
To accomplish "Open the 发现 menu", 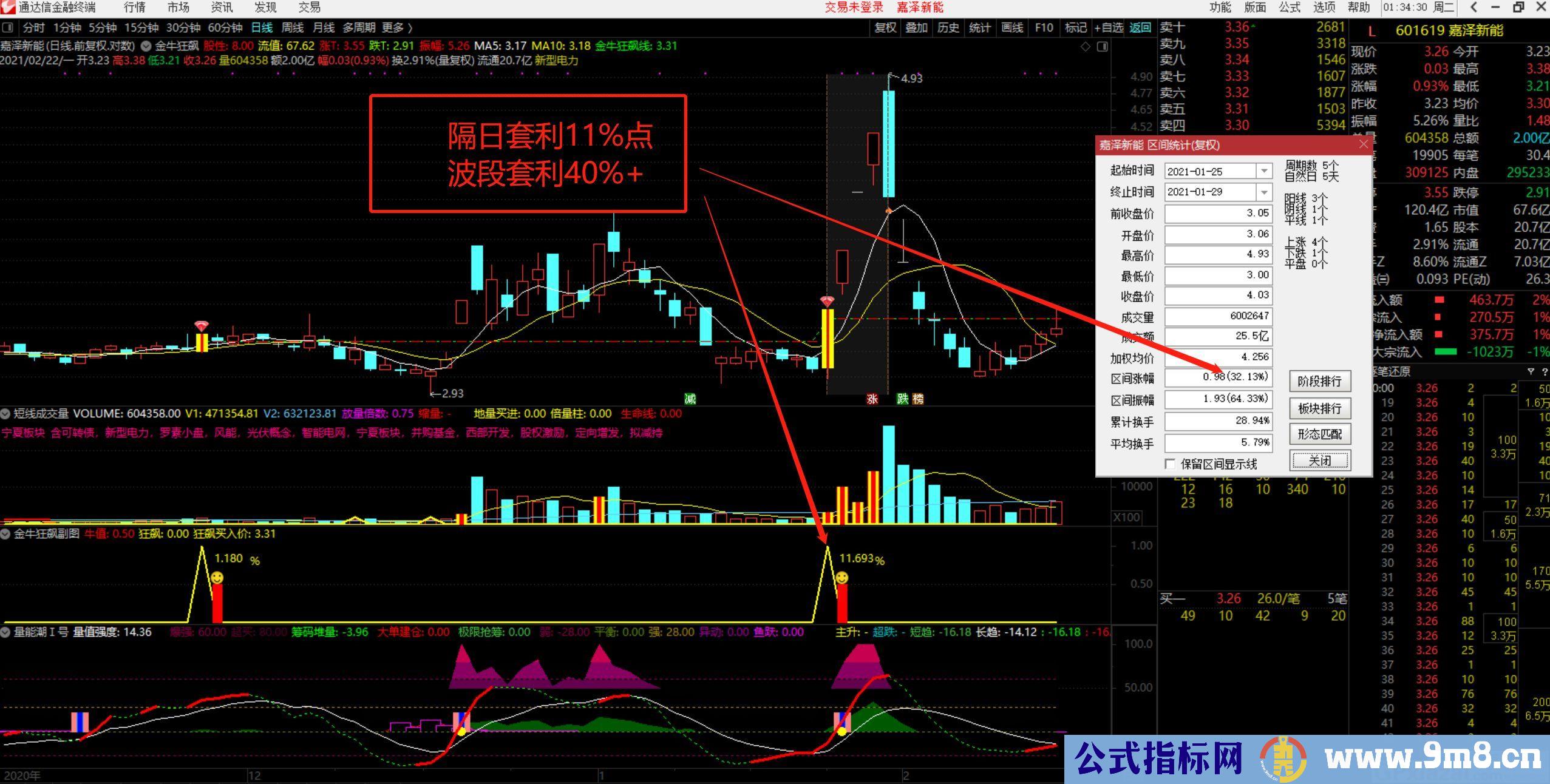I will pos(265,7).
